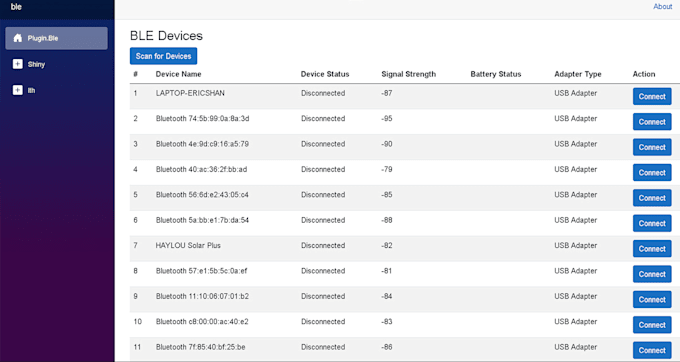Select device name Bluetooth 57:e1:5b:5c:0a:ef
This screenshot has width=680, height=362.
[201, 271]
